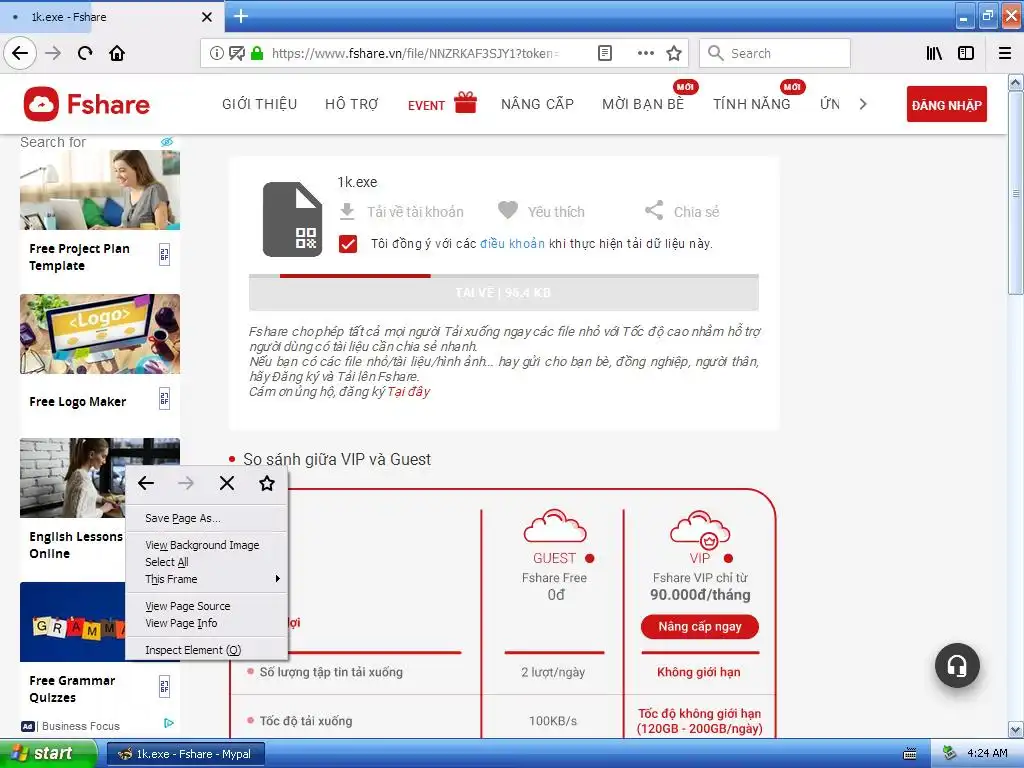Open page actions three-dot menu
Screen dimensions: 1024x768
645,53
